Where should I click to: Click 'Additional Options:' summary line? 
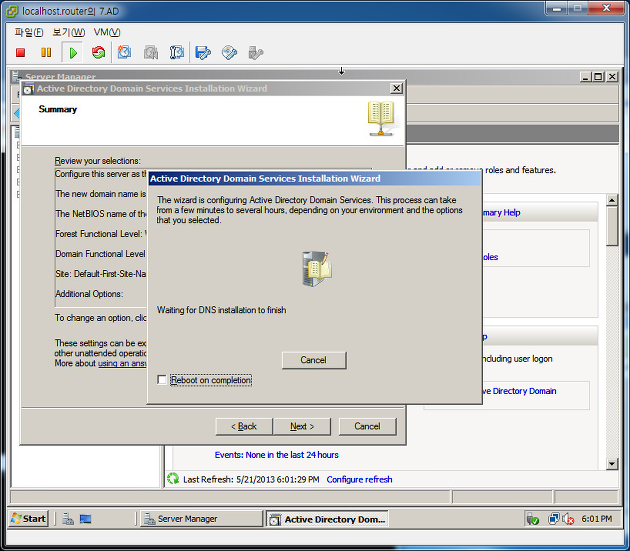tap(89, 294)
